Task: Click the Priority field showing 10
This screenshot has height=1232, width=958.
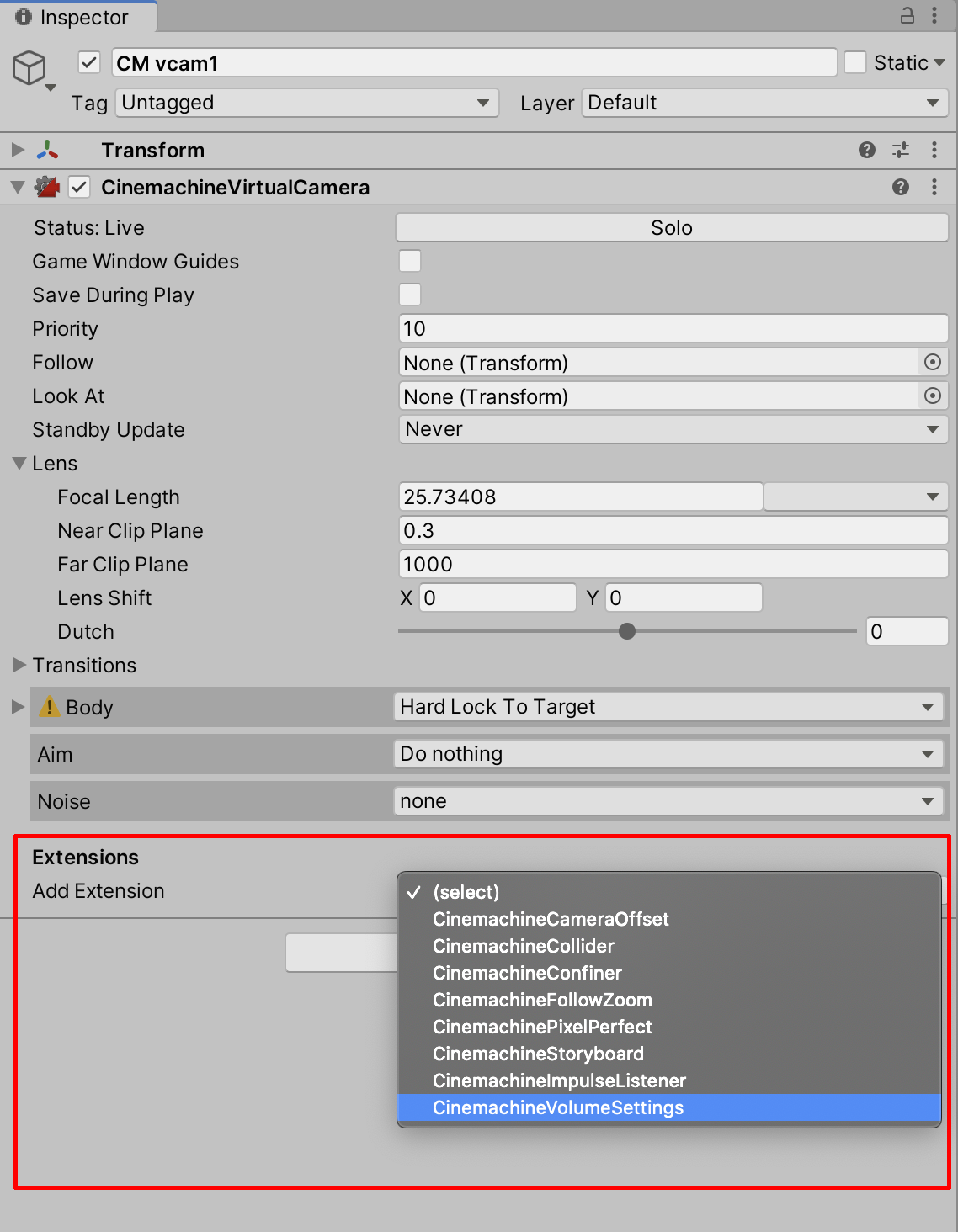Action: point(673,328)
